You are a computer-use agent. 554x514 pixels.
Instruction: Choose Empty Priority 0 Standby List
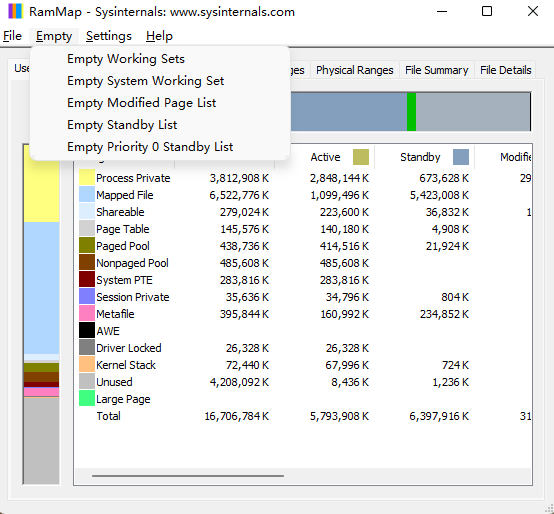[x=160, y=147]
